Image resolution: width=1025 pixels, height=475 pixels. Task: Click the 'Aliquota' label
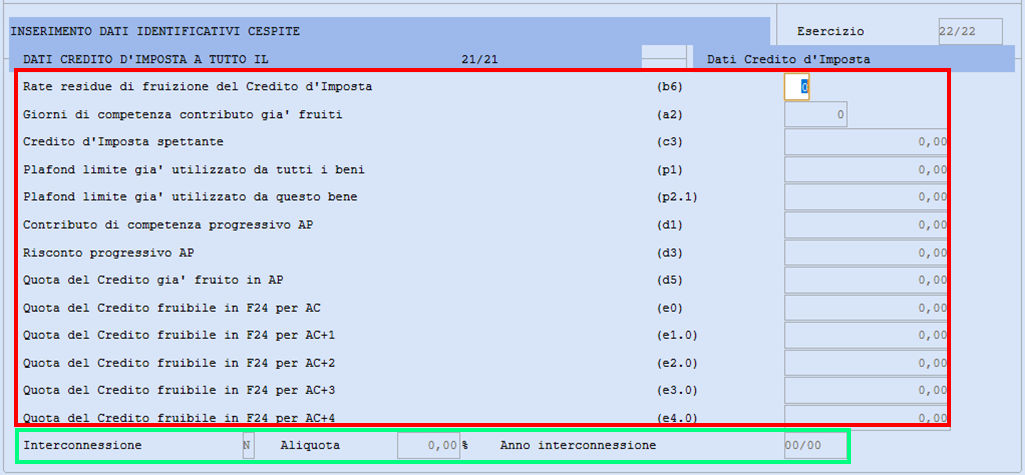tap(310, 446)
